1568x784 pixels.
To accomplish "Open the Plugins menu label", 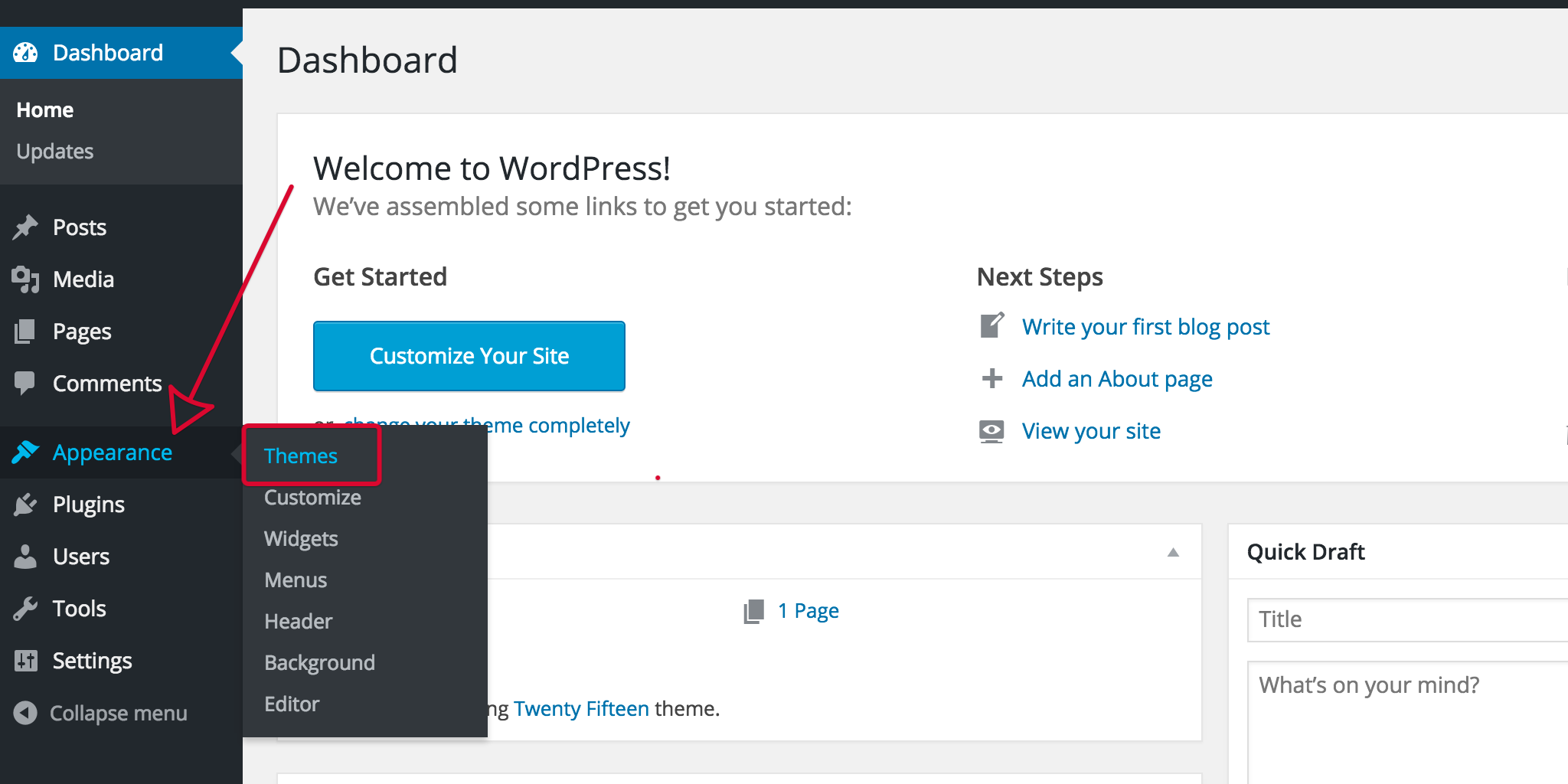I will click(x=89, y=505).
